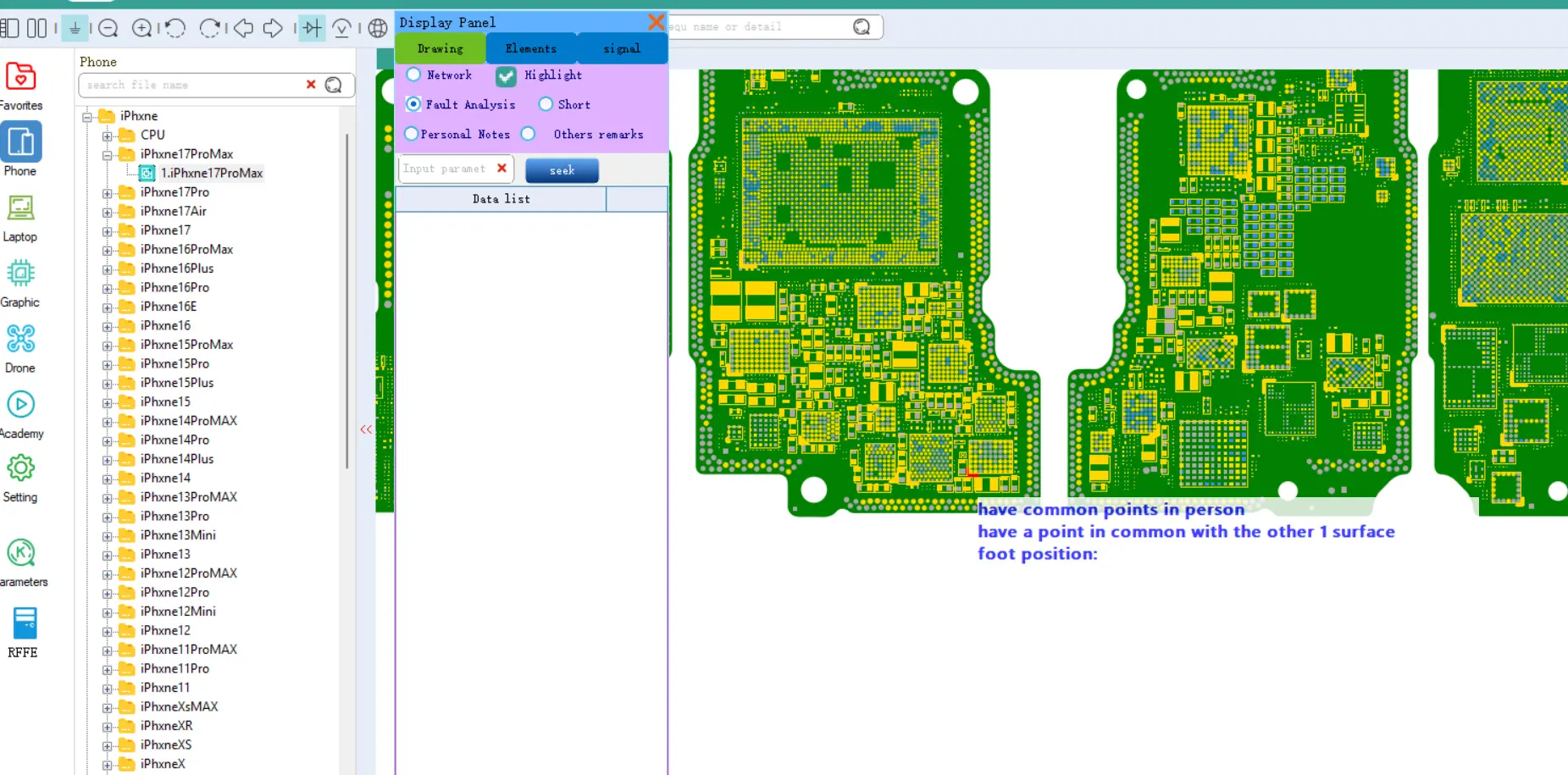
Task: Go back with the left arrow icon
Action: pos(244,28)
